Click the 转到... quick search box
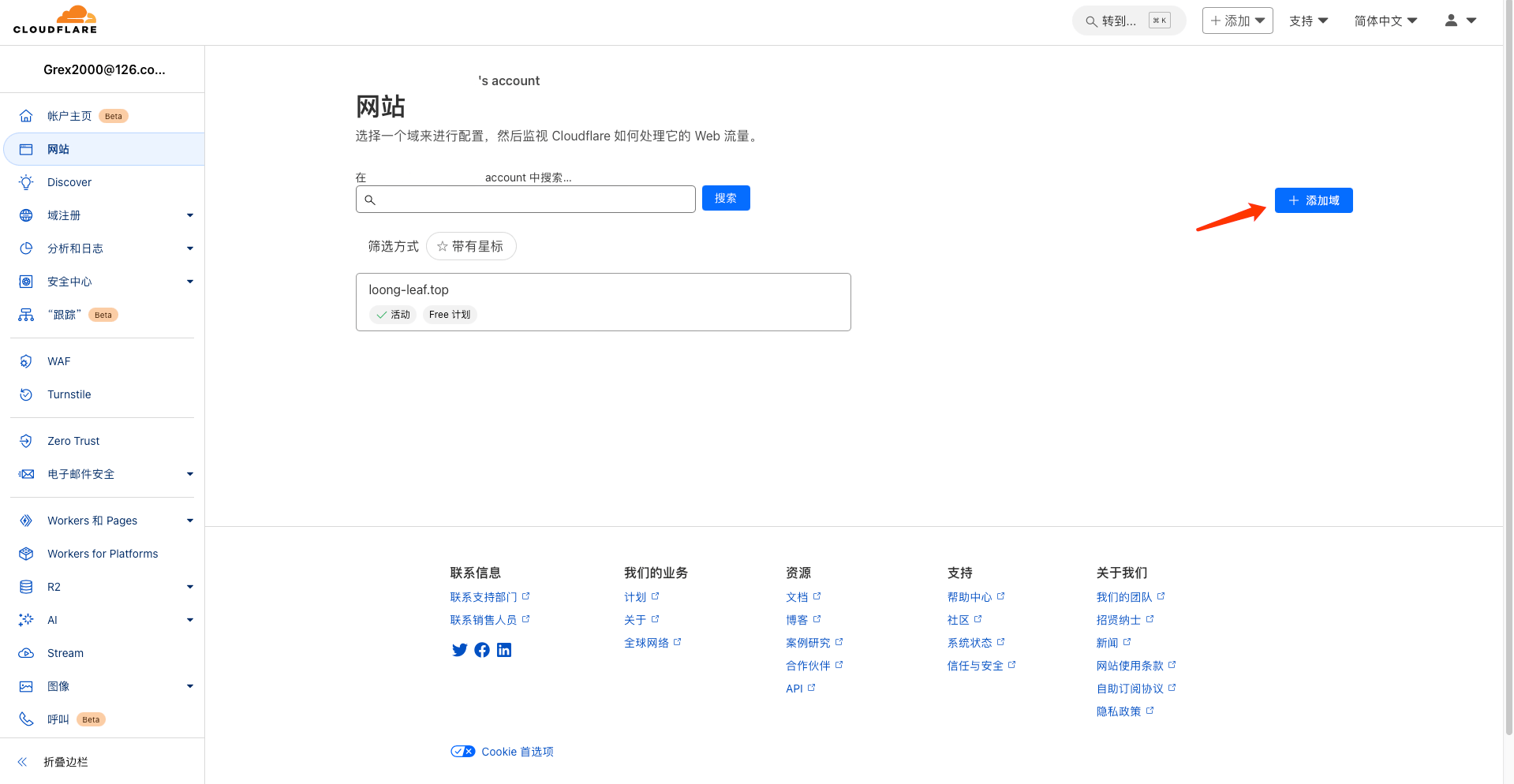This screenshot has width=1514, height=784. (x=1129, y=21)
